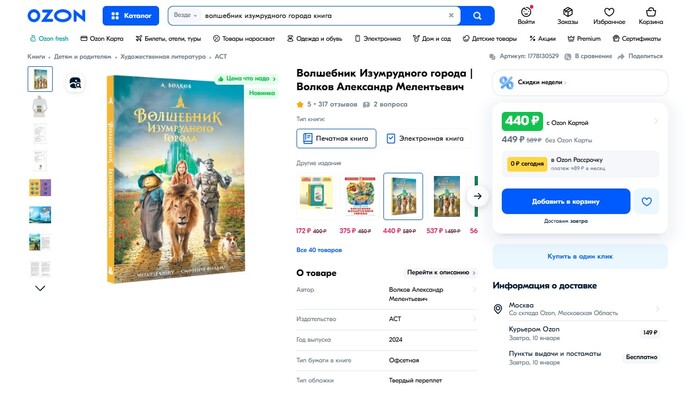The height and width of the screenshot is (402, 700).
Task: Click the search magnifier button
Action: click(478, 16)
